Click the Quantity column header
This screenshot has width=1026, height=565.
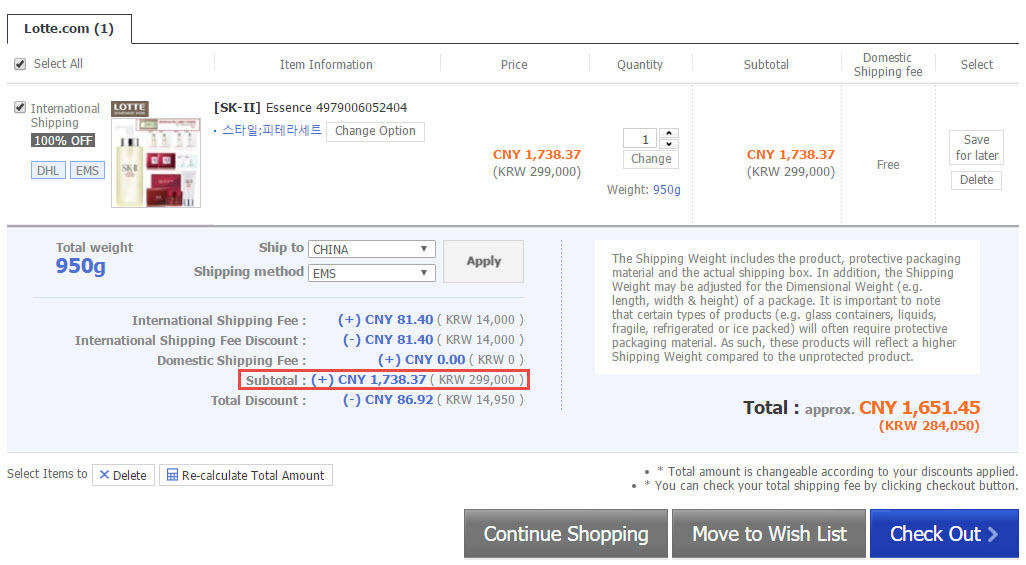pos(640,65)
